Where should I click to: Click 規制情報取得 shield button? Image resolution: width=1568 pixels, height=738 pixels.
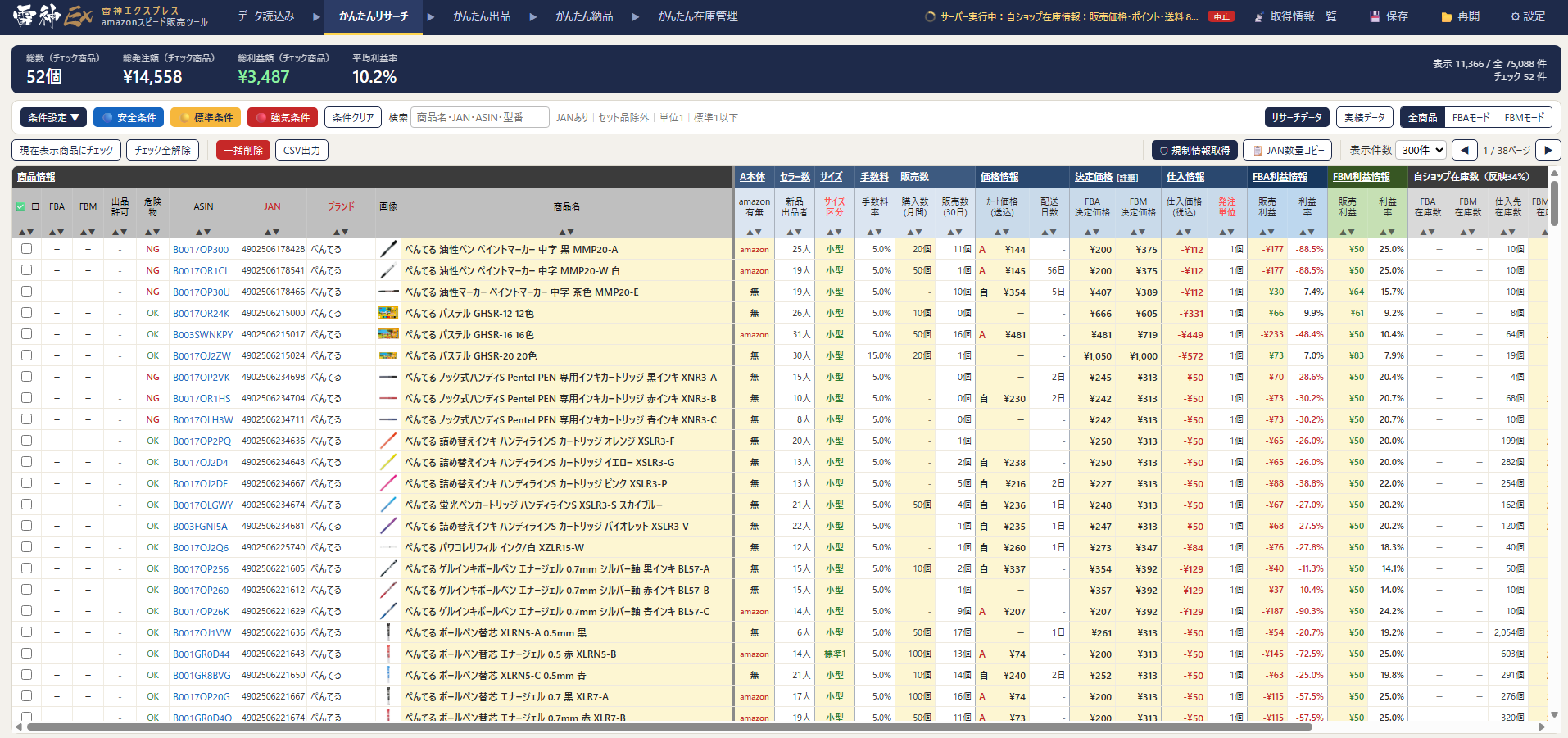1194,150
